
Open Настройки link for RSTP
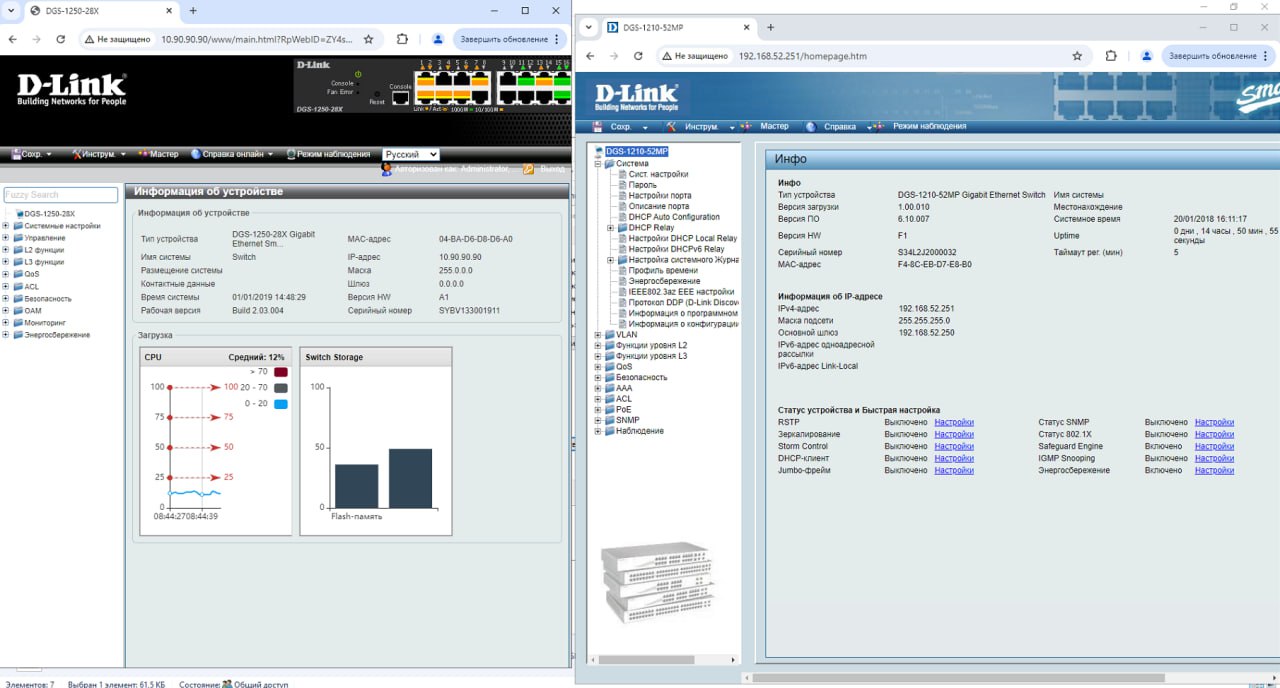coord(954,423)
